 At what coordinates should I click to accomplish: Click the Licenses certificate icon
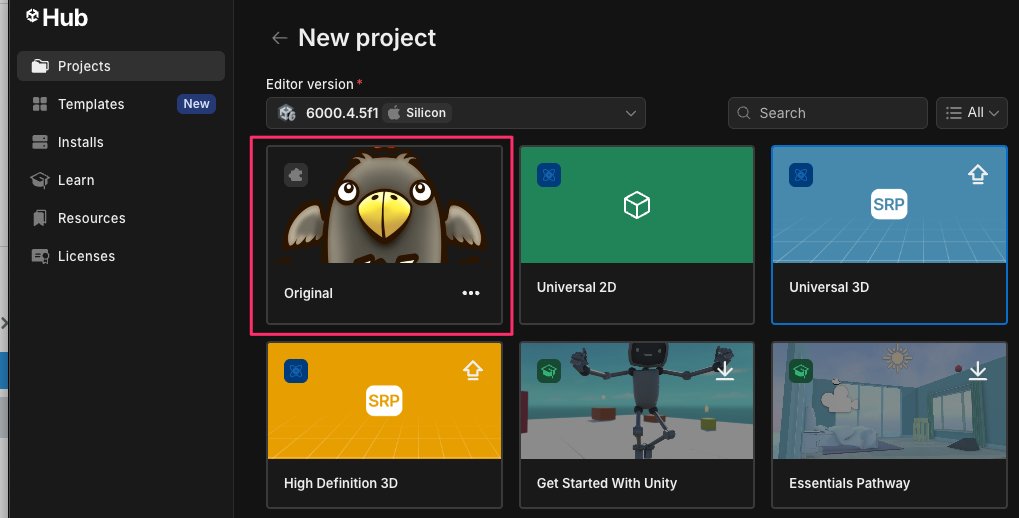click(x=40, y=256)
